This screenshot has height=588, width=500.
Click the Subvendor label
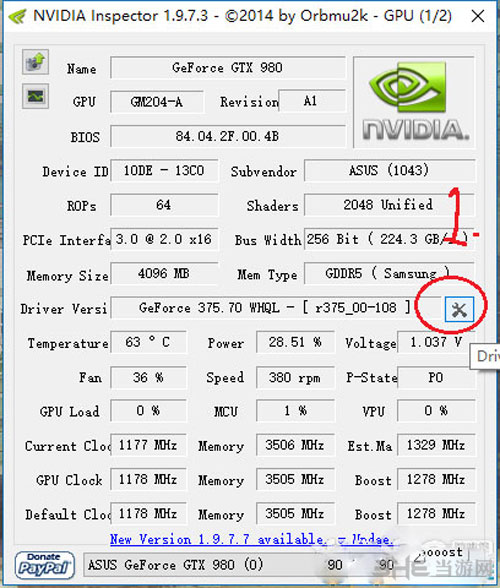pos(264,171)
